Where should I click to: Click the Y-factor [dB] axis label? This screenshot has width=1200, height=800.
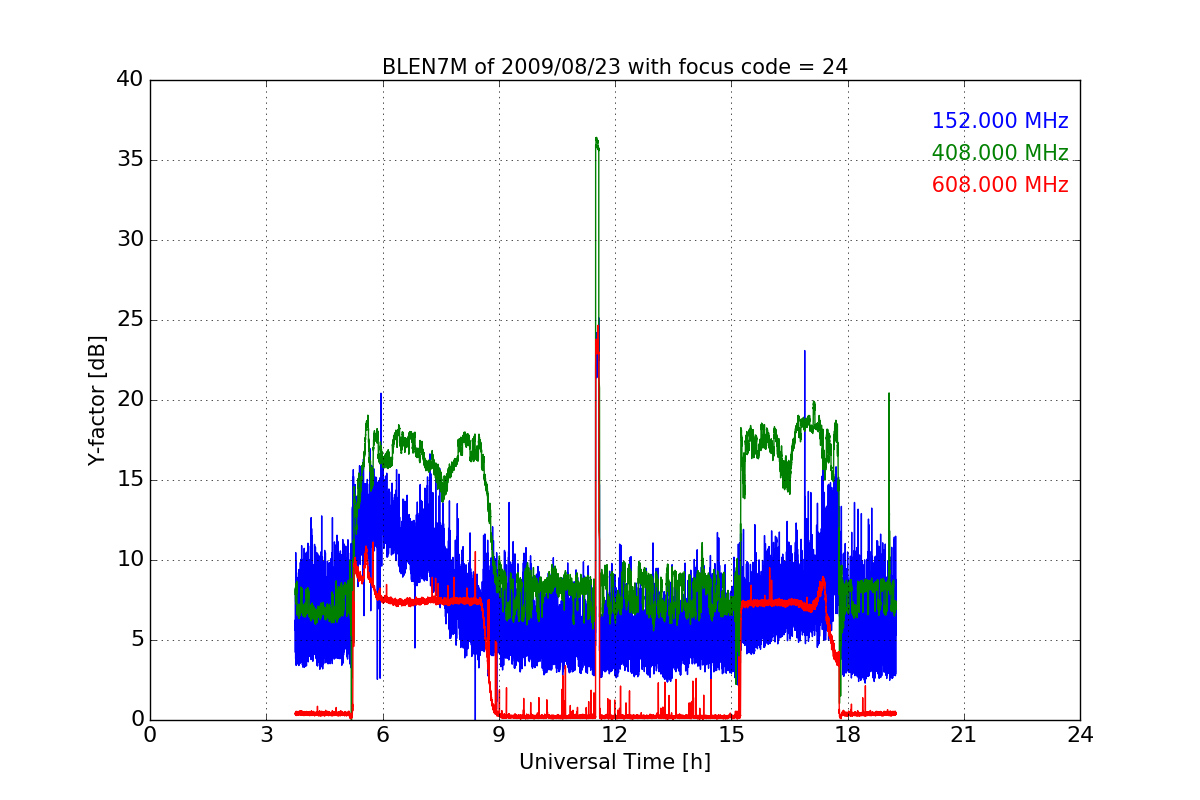pyautogui.click(x=97, y=400)
